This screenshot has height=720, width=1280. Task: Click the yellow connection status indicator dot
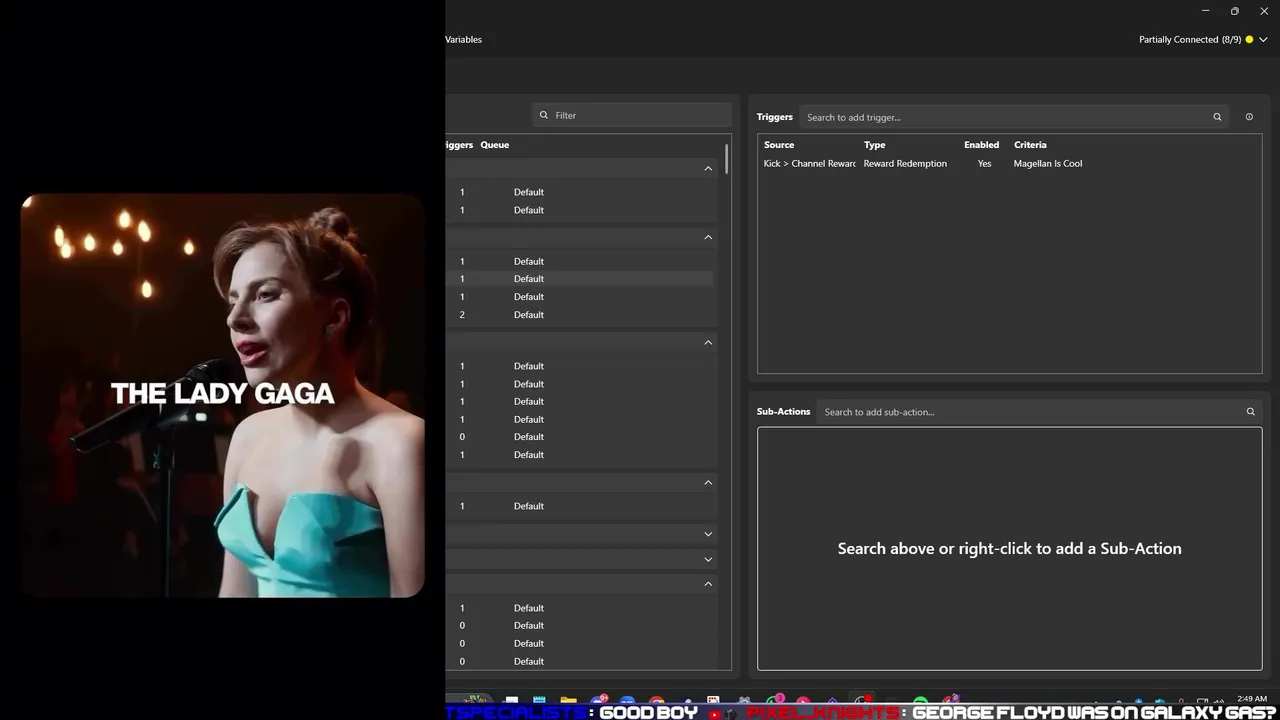pyautogui.click(x=1249, y=40)
